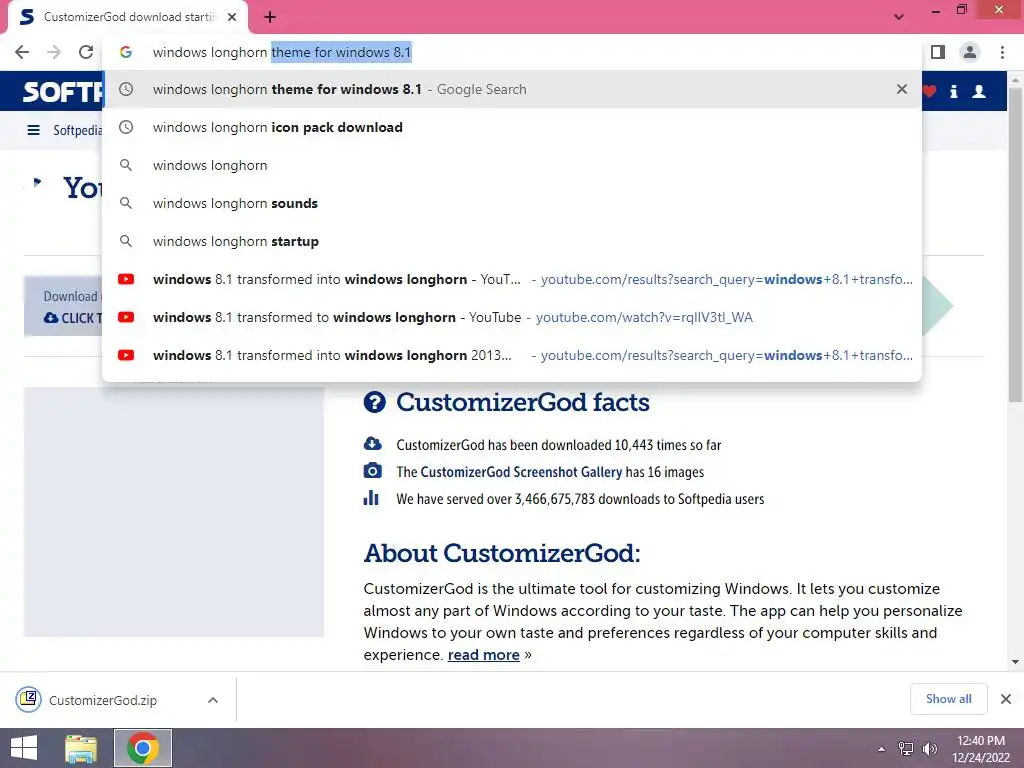Viewport: 1024px width, 768px height.
Task: Reload the current page
Action: pyautogui.click(x=86, y=52)
